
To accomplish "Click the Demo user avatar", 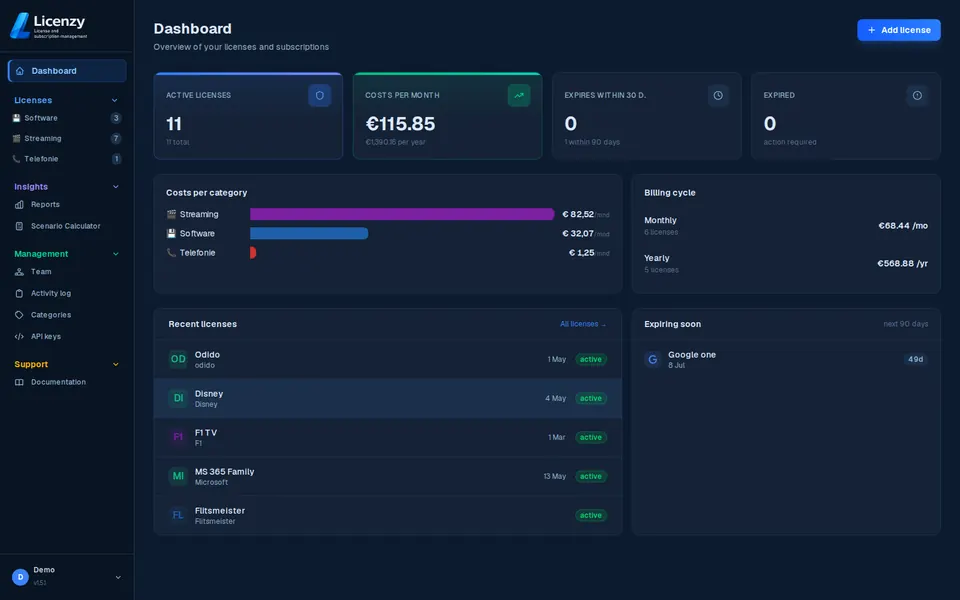I will coord(20,577).
